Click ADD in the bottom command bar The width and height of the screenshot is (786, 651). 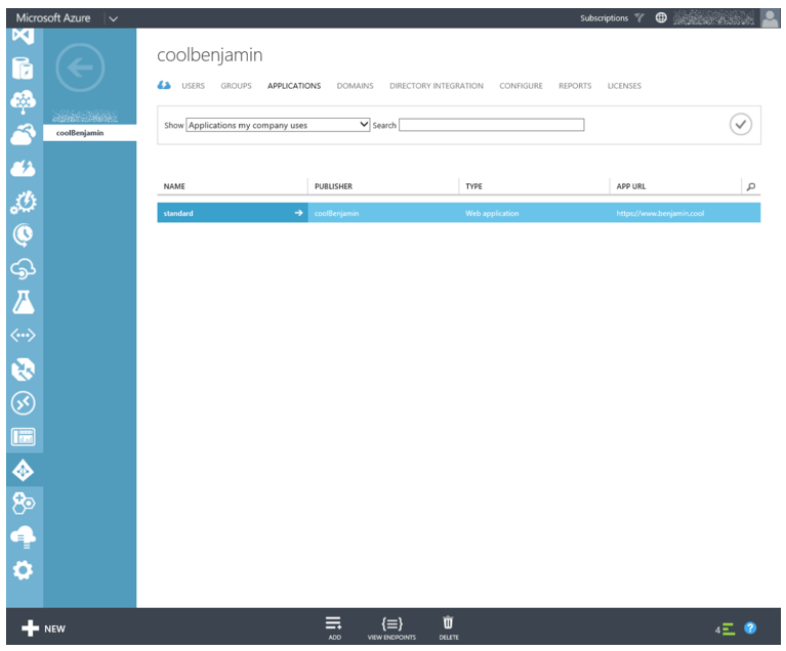334,628
